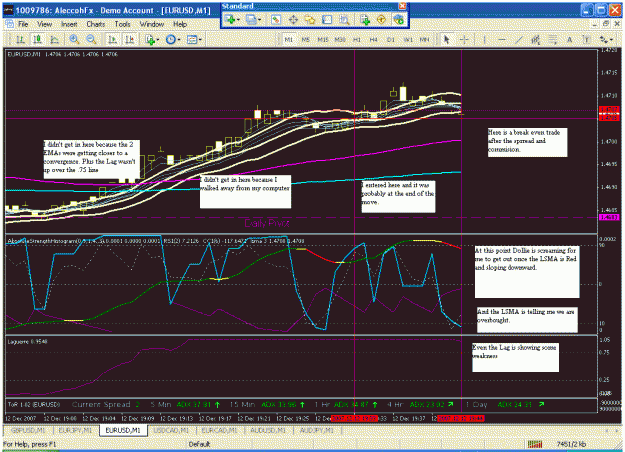Launch MetaEditor from the yellow diamond icon

(x=381, y=19)
